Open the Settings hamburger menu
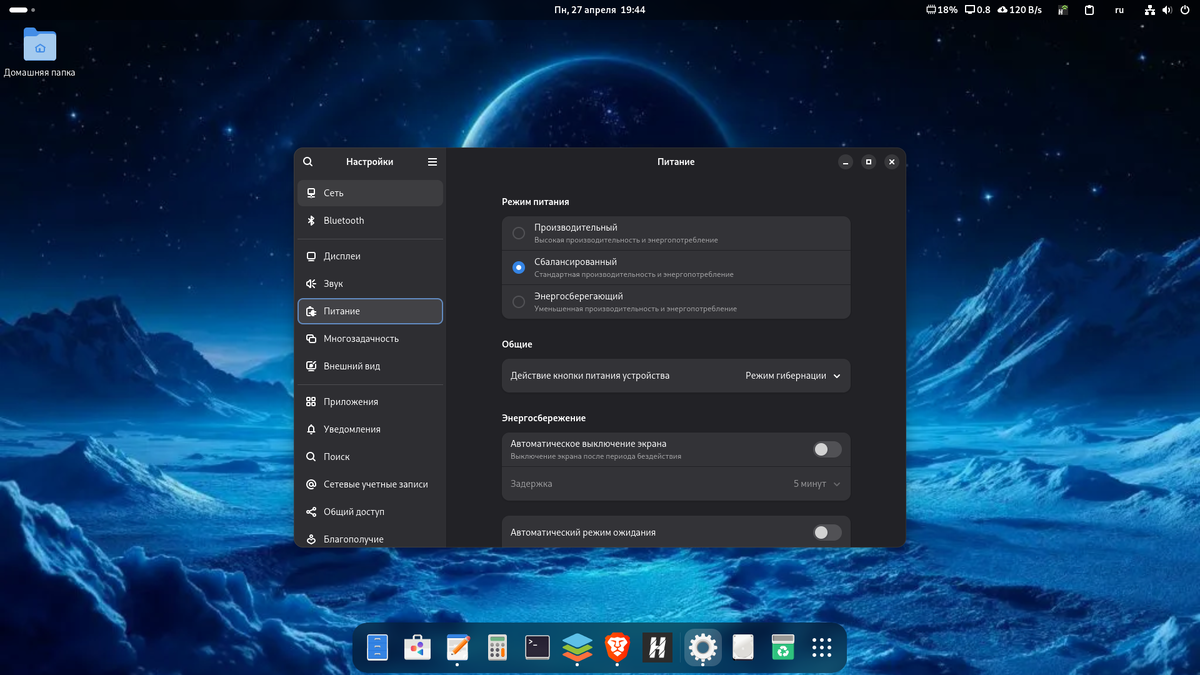The height and width of the screenshot is (675, 1200). 432,162
